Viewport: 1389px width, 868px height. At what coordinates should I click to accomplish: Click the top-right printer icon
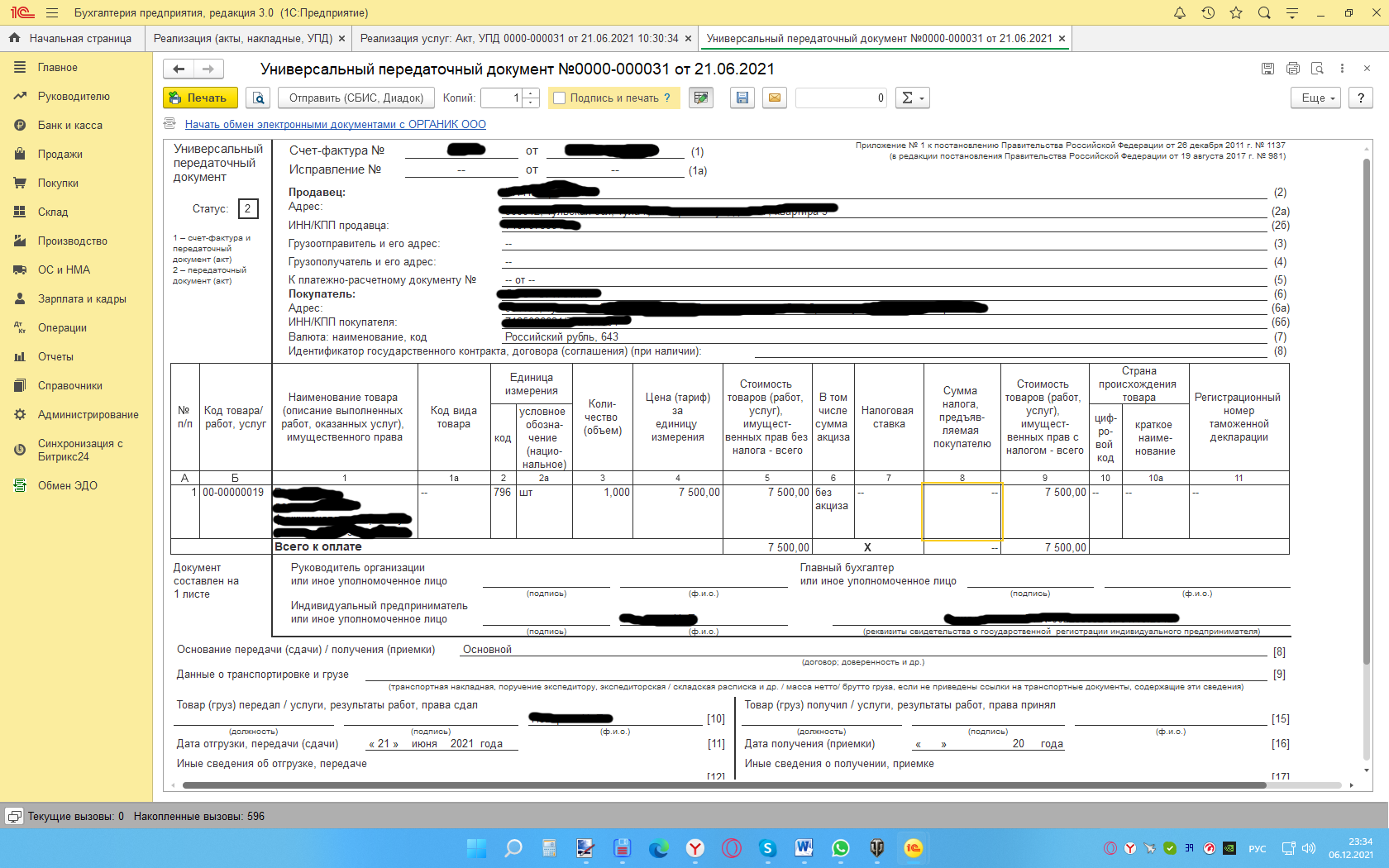point(1293,69)
